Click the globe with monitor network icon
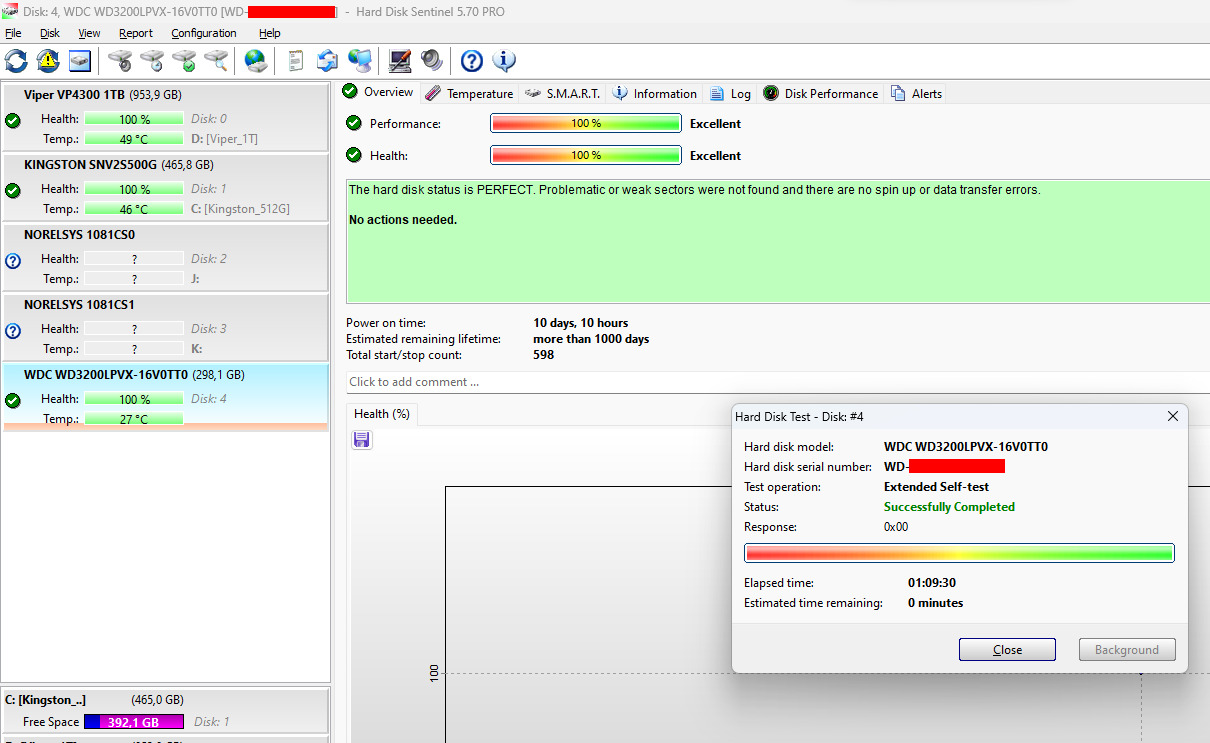The height and width of the screenshot is (743, 1210). point(359,61)
